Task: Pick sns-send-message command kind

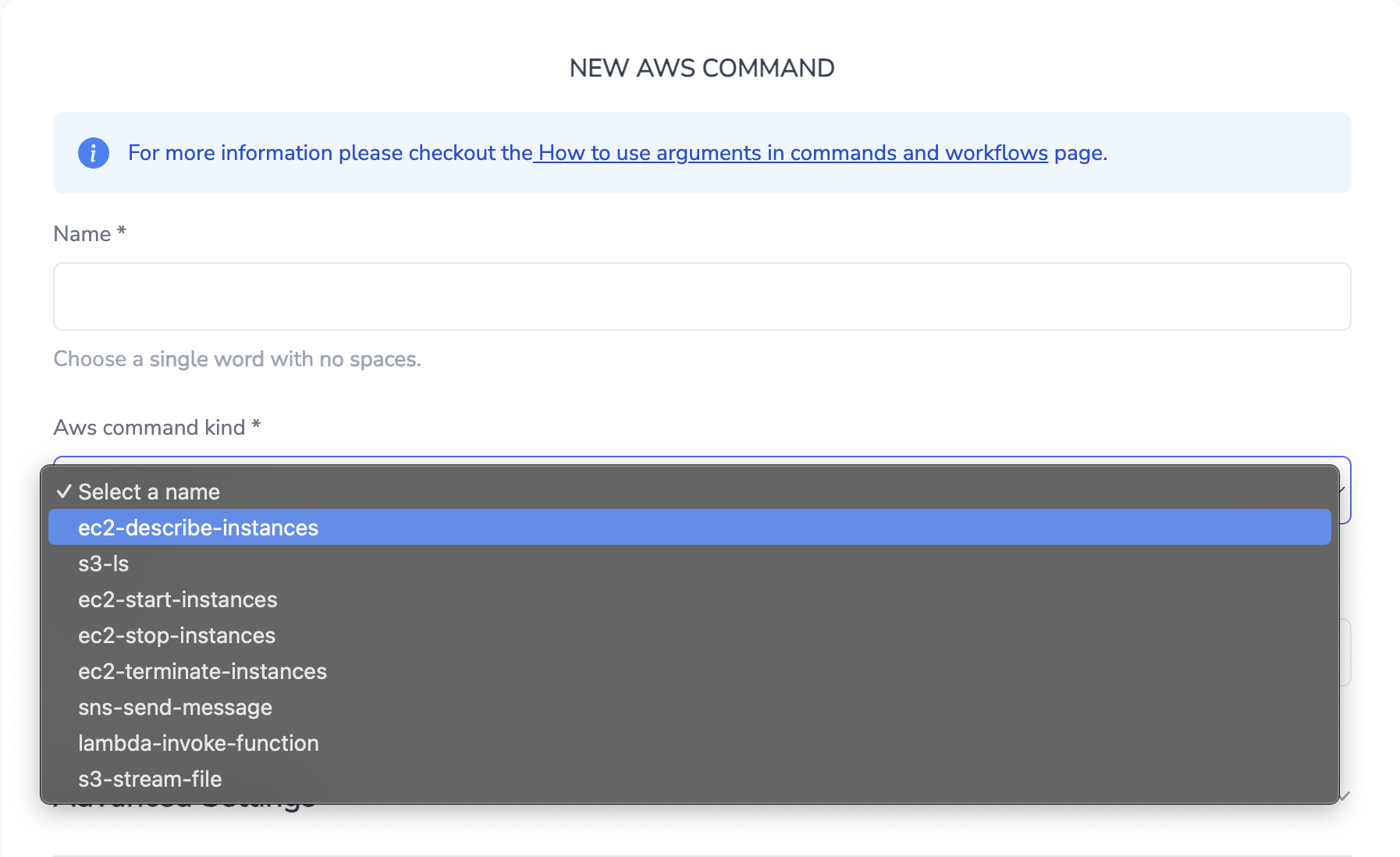Action: (x=690, y=707)
